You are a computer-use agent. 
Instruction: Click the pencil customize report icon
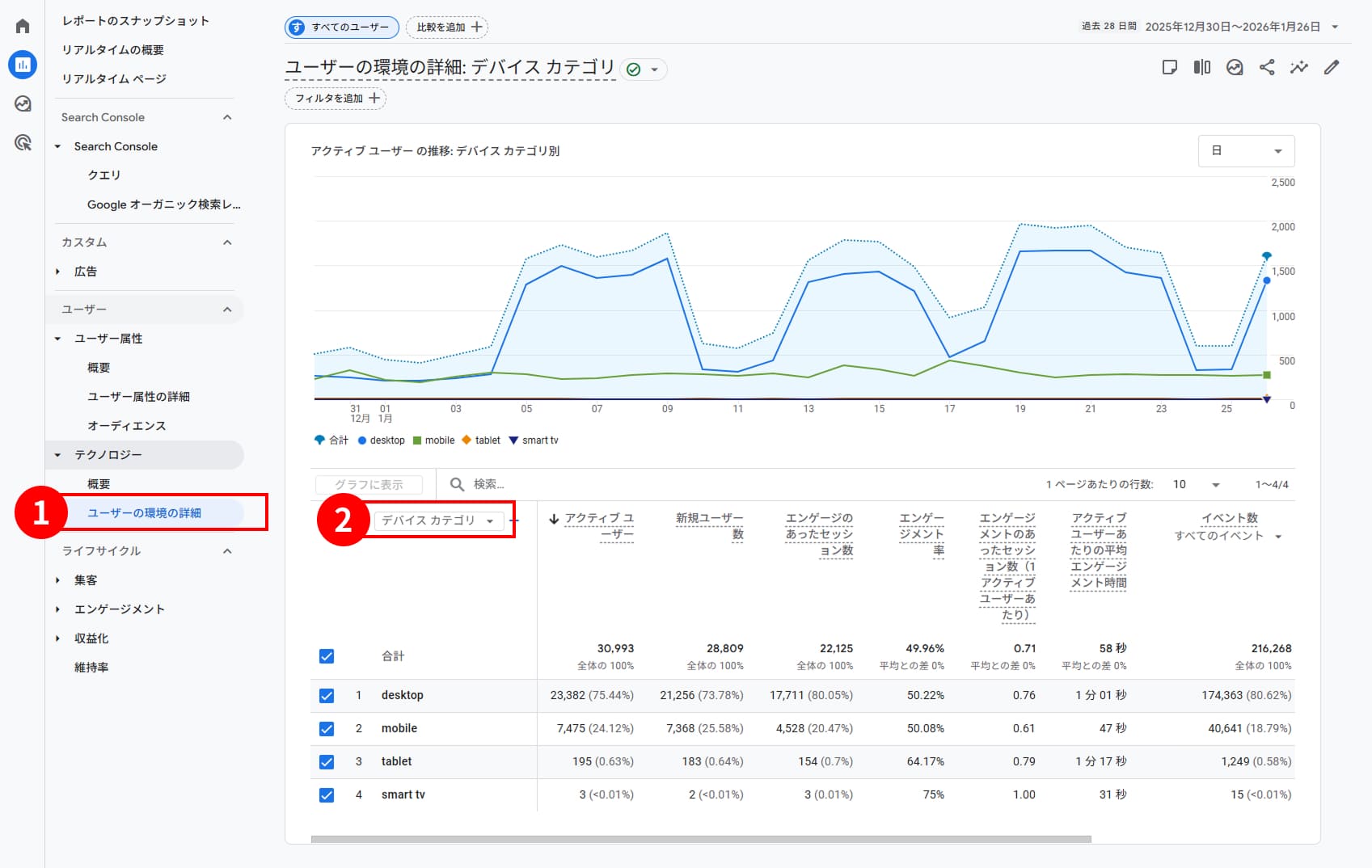click(x=1331, y=68)
